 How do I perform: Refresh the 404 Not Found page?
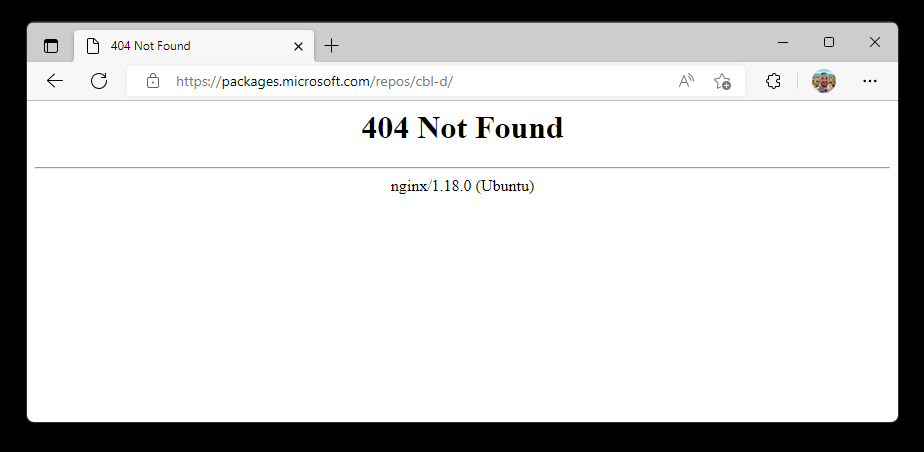[x=99, y=81]
